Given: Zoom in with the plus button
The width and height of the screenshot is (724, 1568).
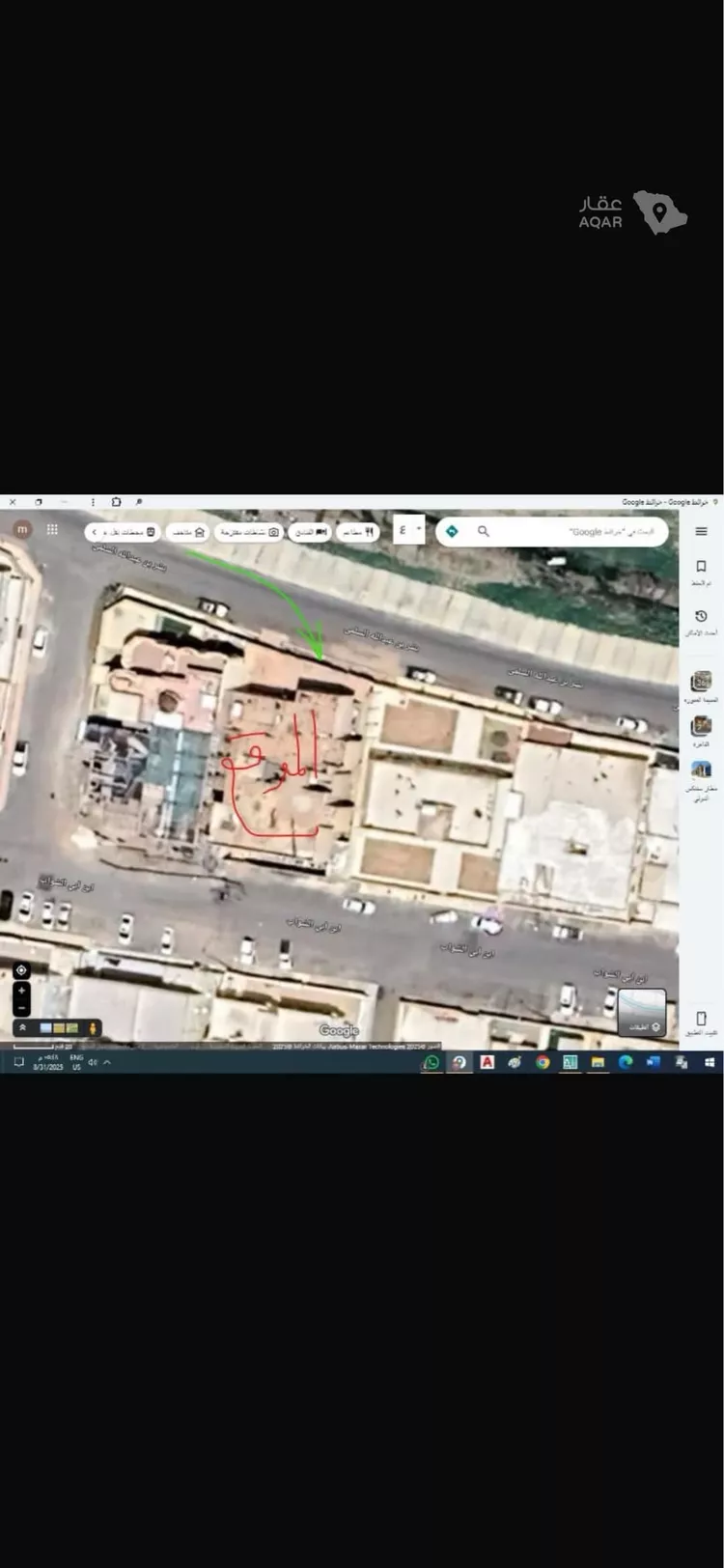Looking at the screenshot, I should point(21,991).
